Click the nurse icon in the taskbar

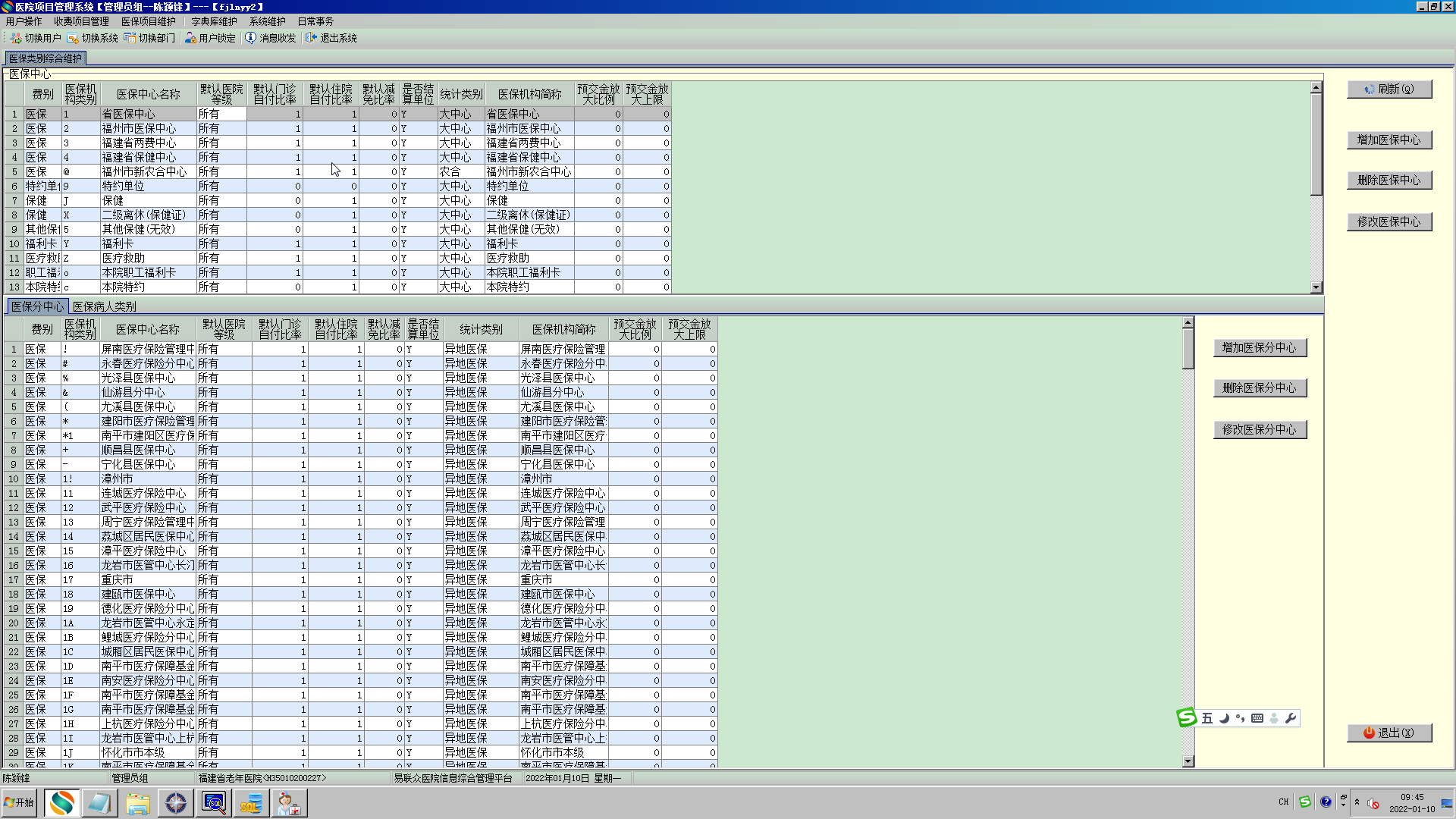click(288, 803)
